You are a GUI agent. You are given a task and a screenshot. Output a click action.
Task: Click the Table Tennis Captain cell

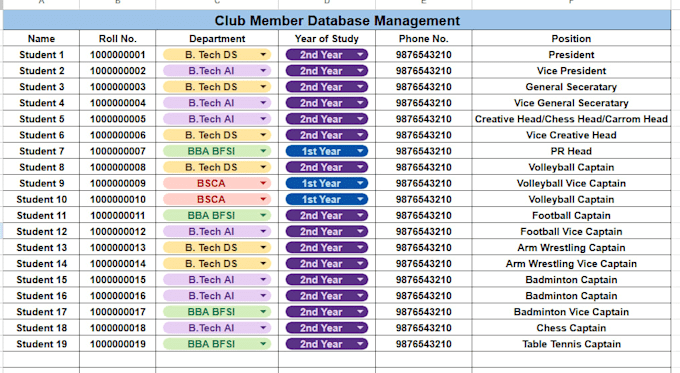pos(571,344)
